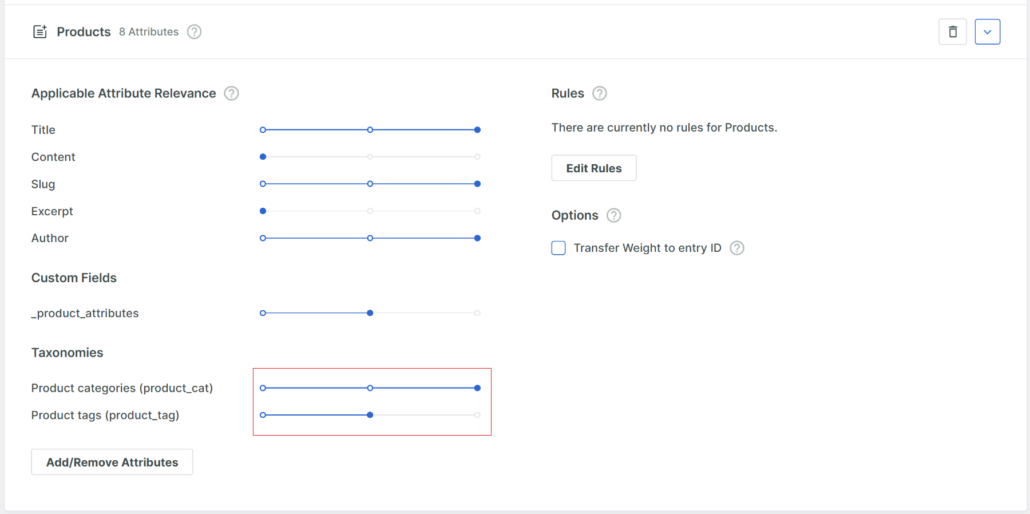1030x514 pixels.
Task: Set Product categories relevance to middle point
Action: click(370, 388)
